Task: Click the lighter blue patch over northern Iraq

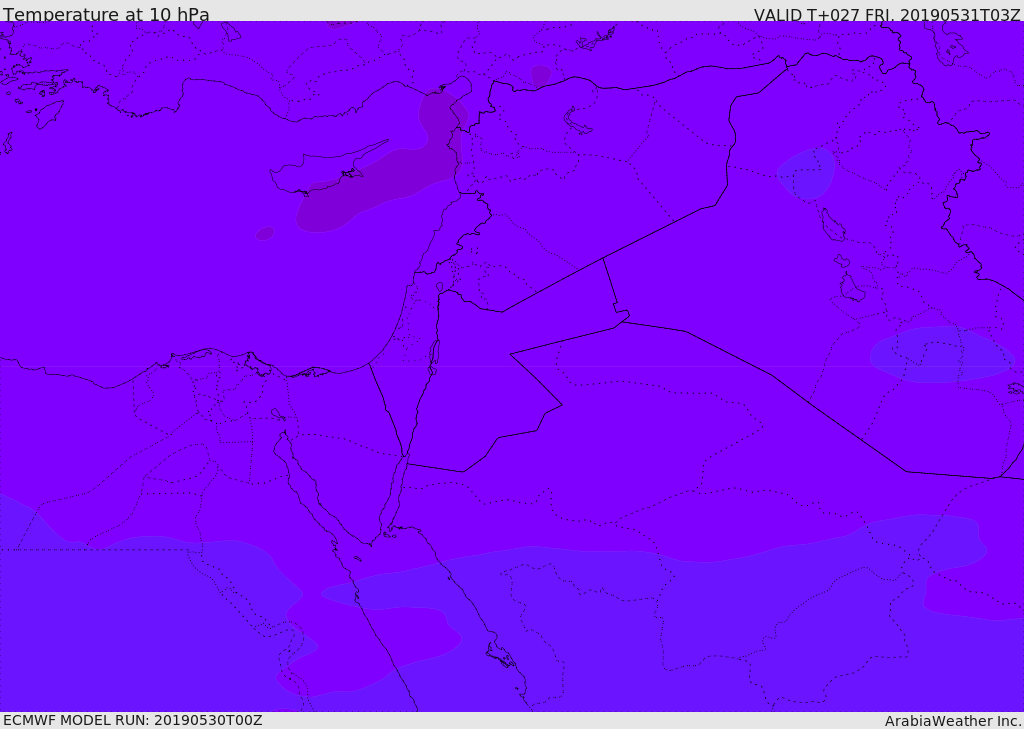Action: (807, 173)
